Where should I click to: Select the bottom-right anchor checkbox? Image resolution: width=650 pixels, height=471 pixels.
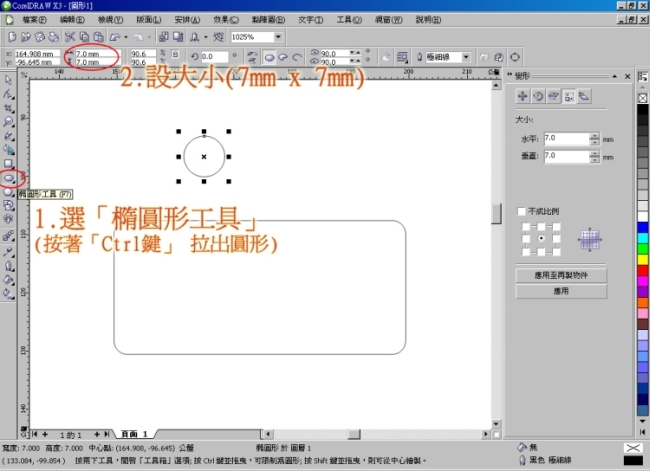[x=556, y=252]
